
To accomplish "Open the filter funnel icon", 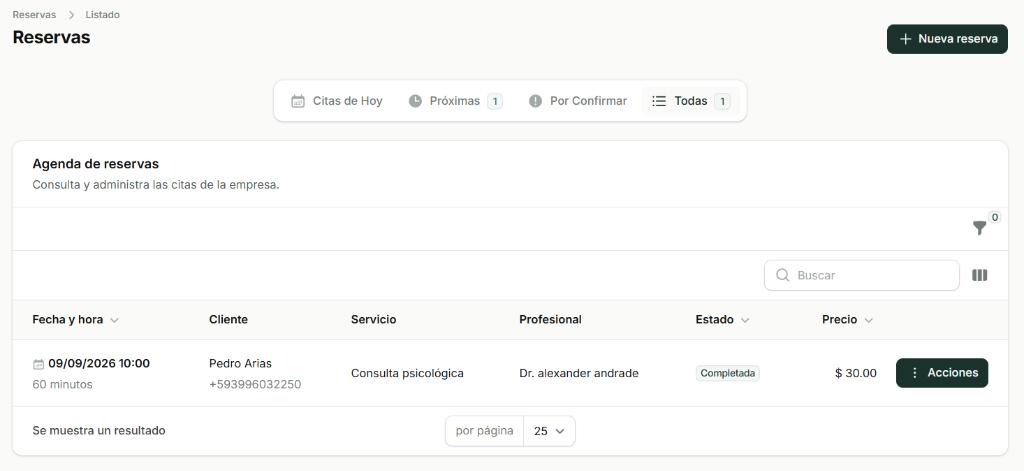I will 979,228.
